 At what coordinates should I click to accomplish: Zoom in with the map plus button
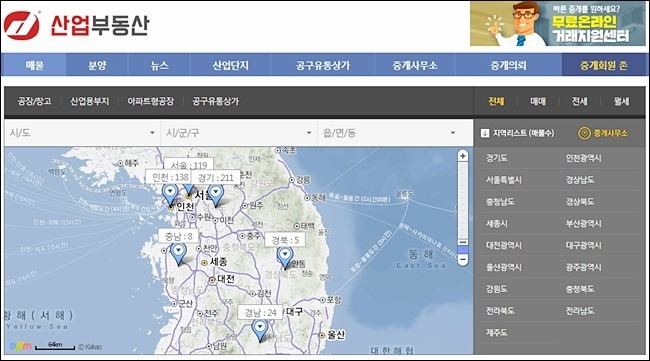(463, 156)
